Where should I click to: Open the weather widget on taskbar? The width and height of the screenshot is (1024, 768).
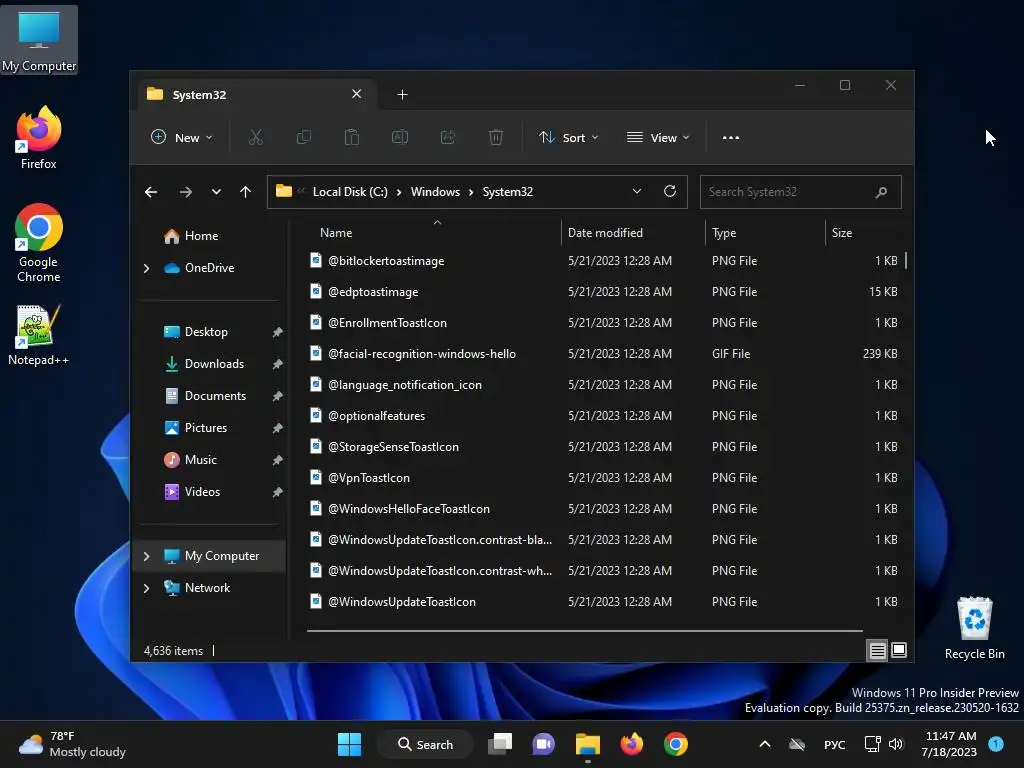[x=72, y=744]
